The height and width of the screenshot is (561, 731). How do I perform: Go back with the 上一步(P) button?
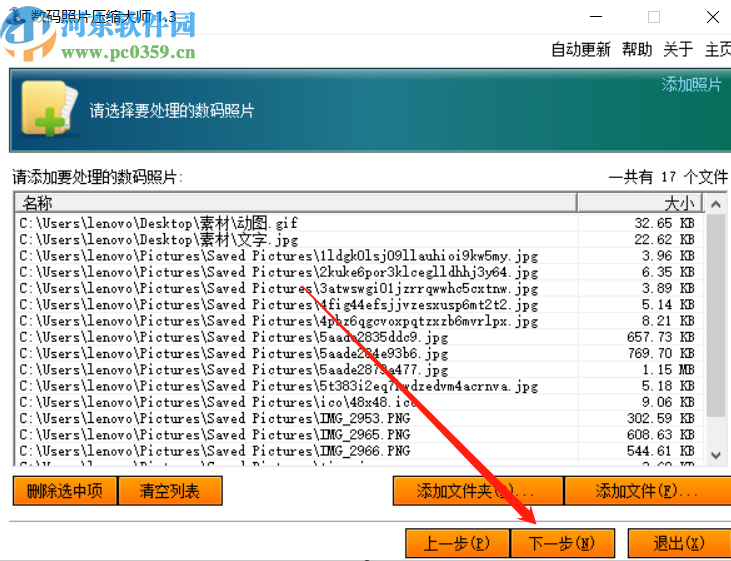457,543
